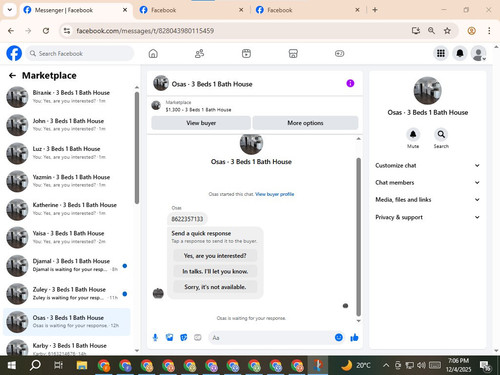Open the Home feed icon
This screenshot has height=375, width=500.
click(153, 53)
